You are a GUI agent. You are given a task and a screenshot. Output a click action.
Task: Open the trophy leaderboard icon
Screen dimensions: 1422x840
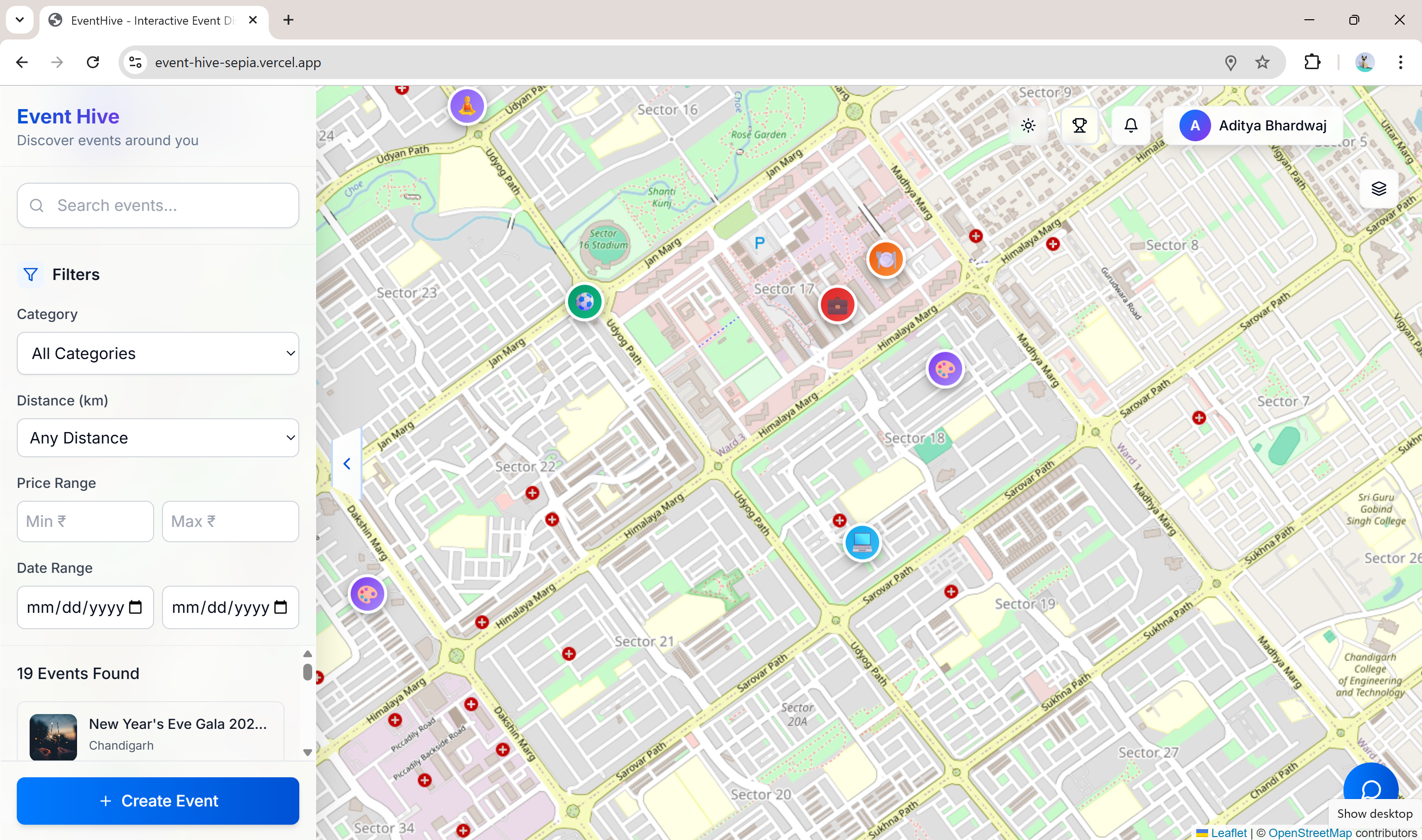1079,125
